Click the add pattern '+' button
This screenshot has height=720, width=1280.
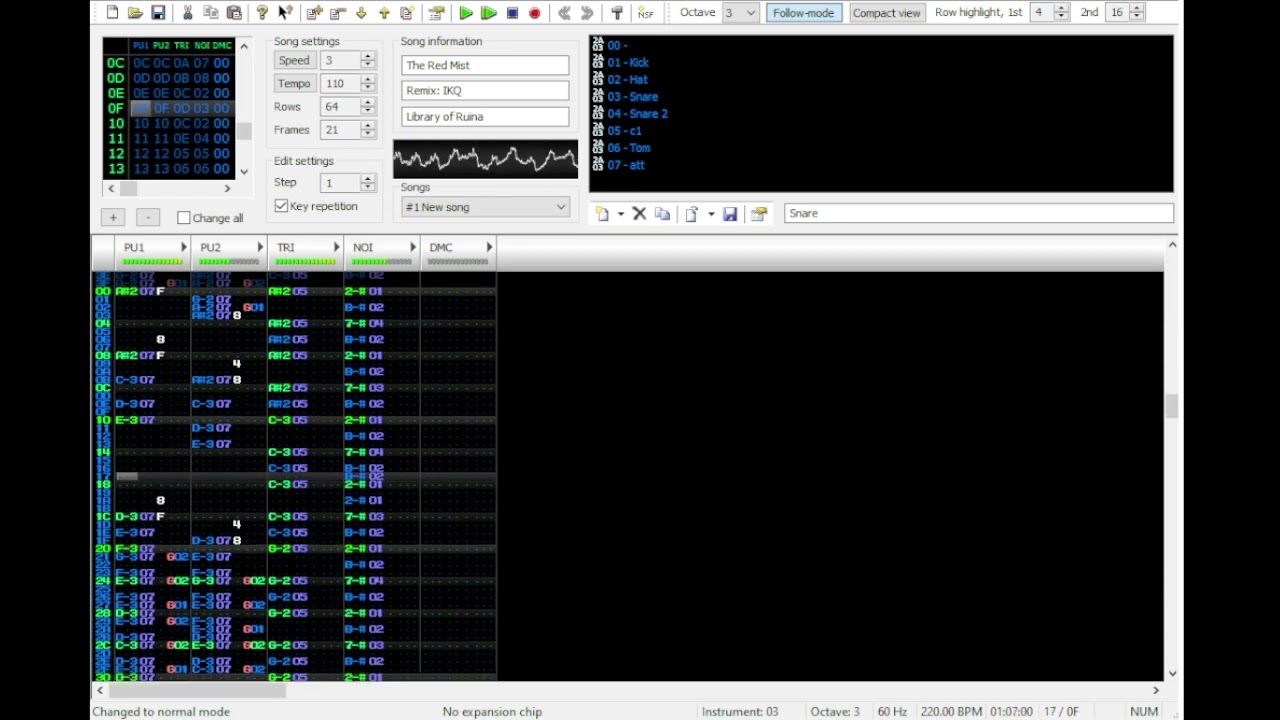pyautogui.click(x=113, y=218)
